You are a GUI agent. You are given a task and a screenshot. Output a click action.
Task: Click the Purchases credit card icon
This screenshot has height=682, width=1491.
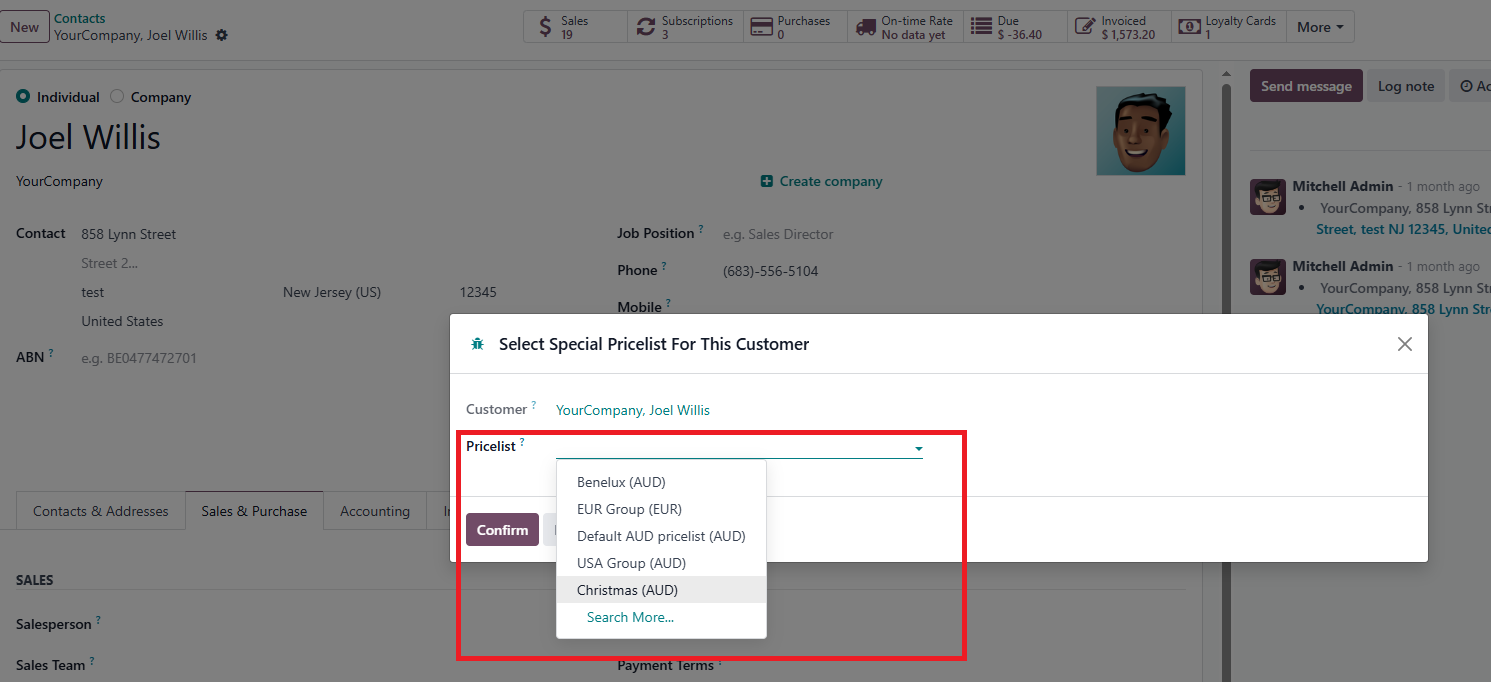coord(761,27)
